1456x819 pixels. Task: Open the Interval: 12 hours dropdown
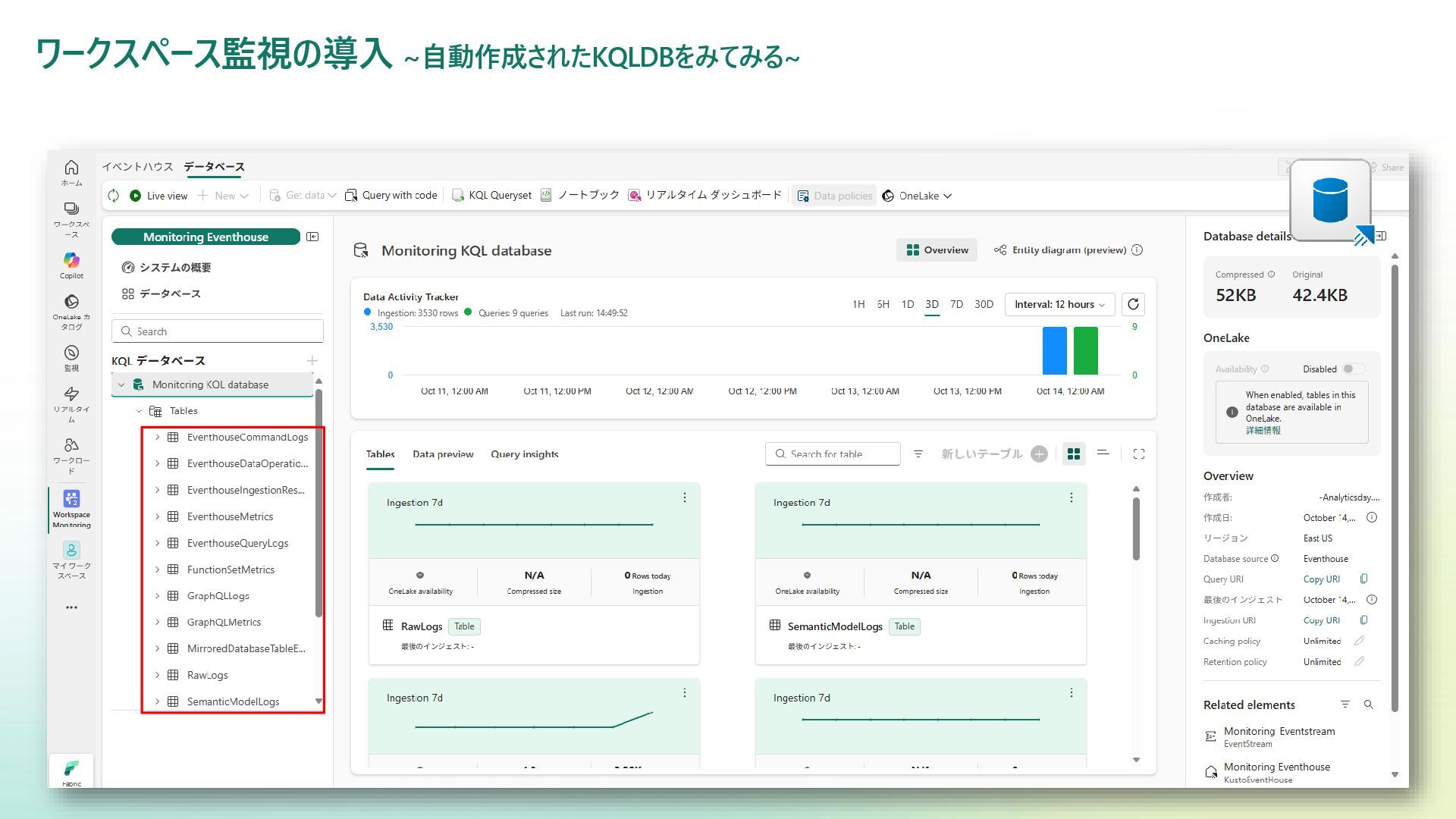tap(1059, 304)
